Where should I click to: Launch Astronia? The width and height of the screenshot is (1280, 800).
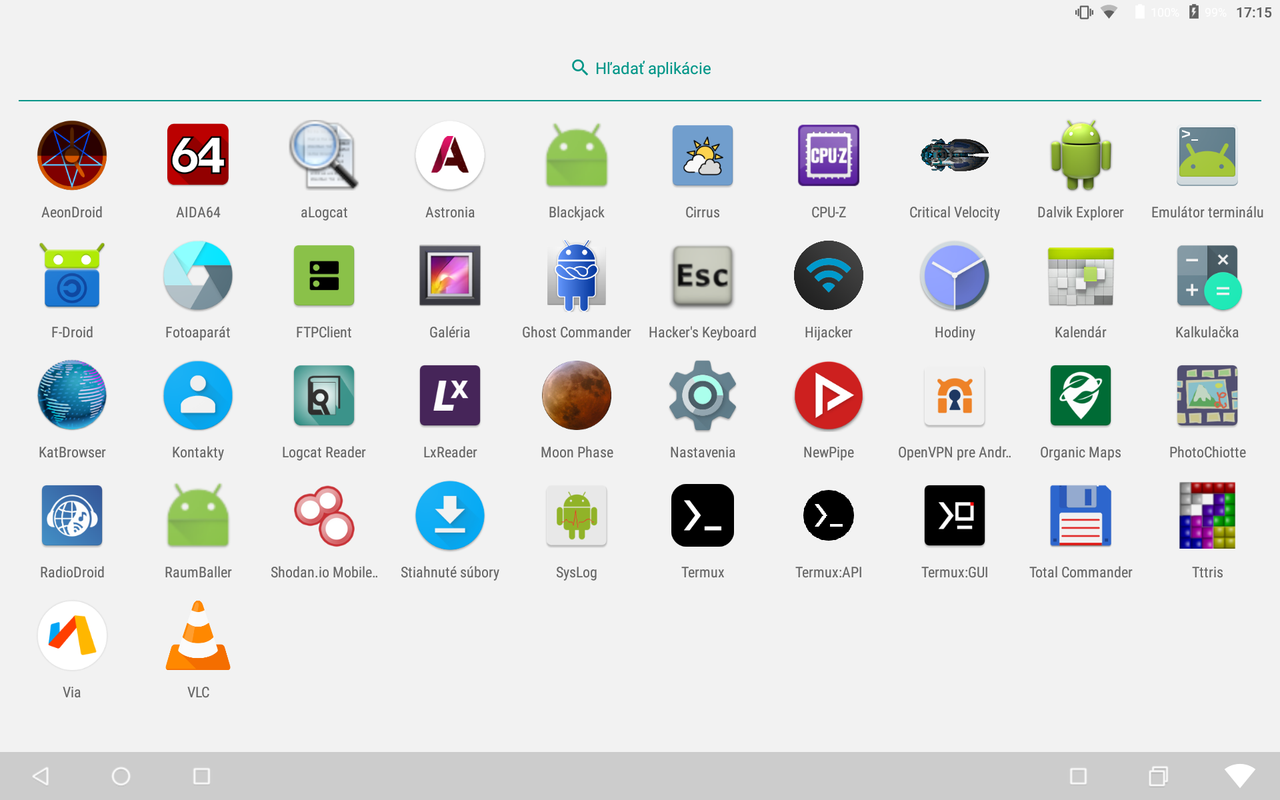[x=450, y=156]
